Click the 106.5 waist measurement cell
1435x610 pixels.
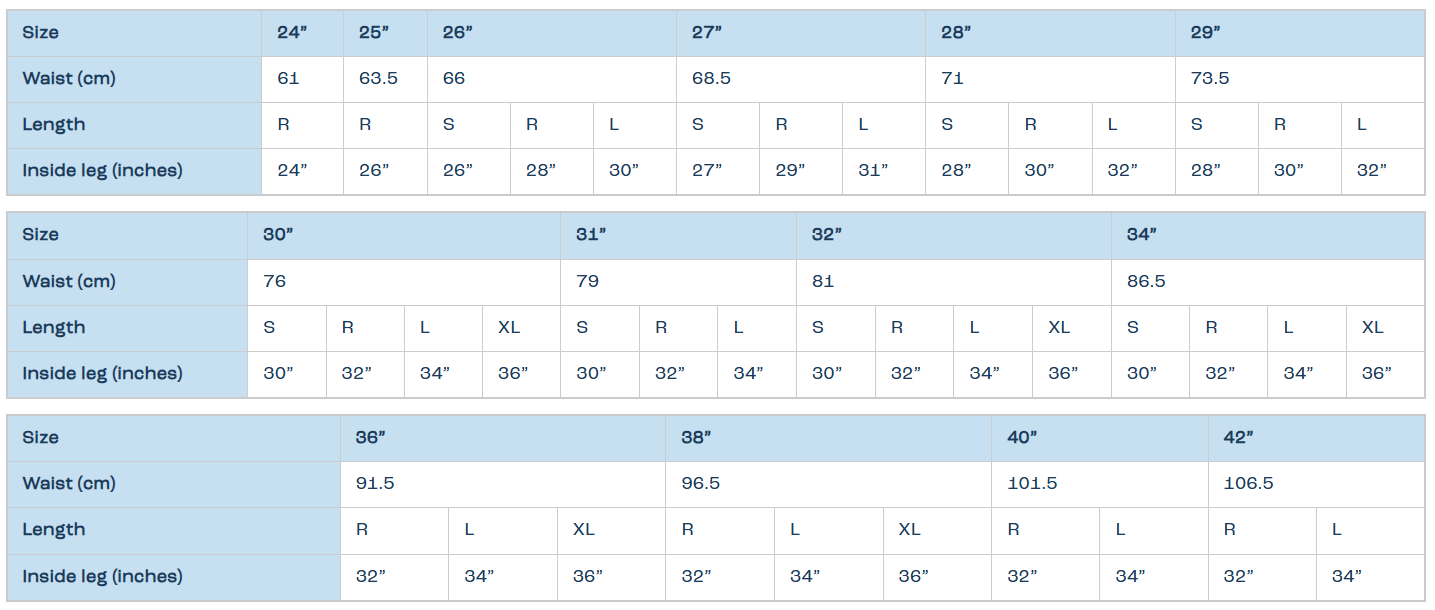pos(1249,483)
